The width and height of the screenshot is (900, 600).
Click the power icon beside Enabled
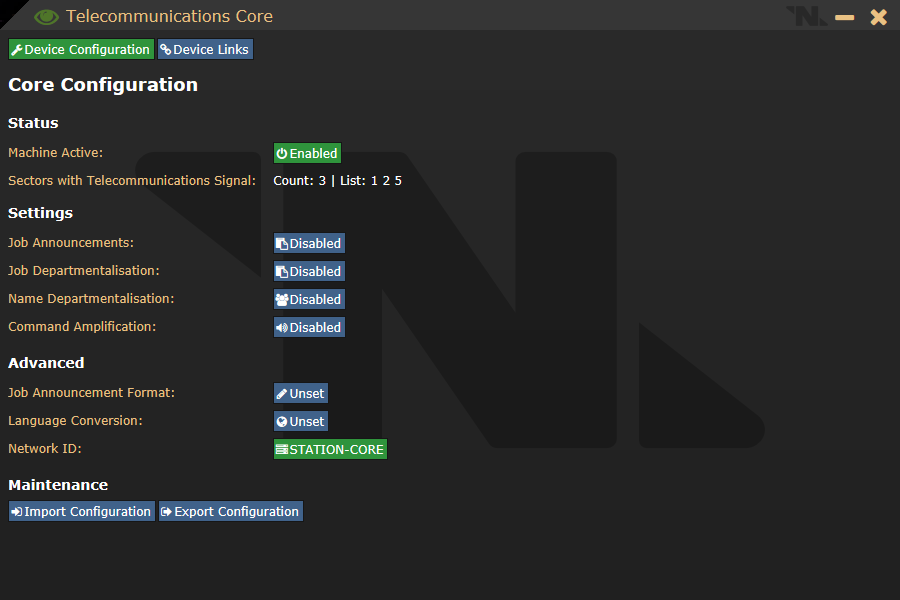(282, 153)
